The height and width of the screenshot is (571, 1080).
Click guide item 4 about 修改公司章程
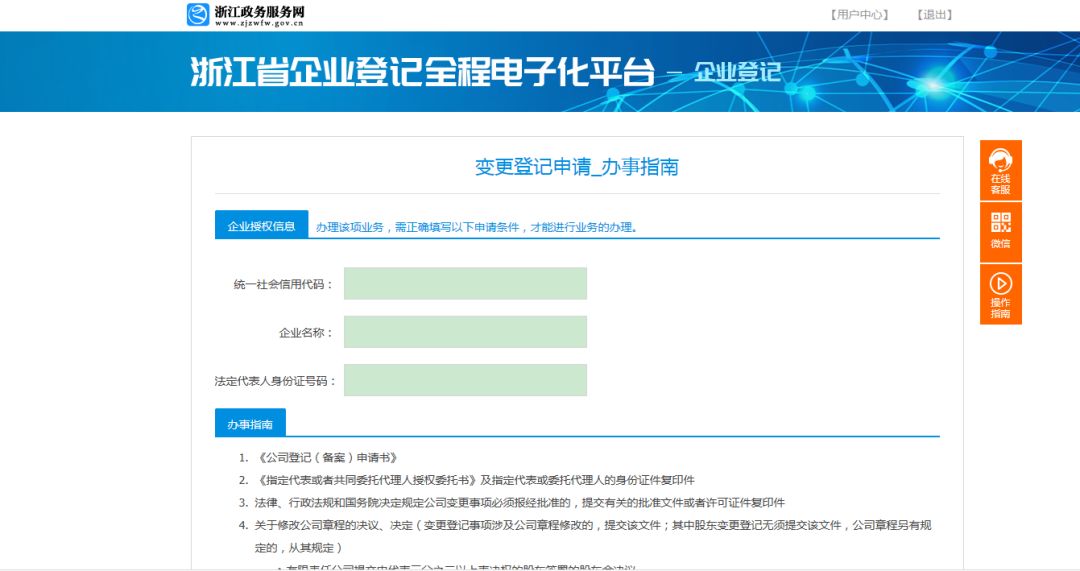pyautogui.click(x=592, y=536)
